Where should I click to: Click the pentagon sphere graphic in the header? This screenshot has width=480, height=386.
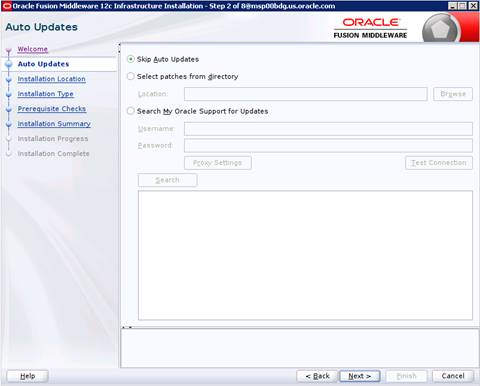(x=441, y=29)
